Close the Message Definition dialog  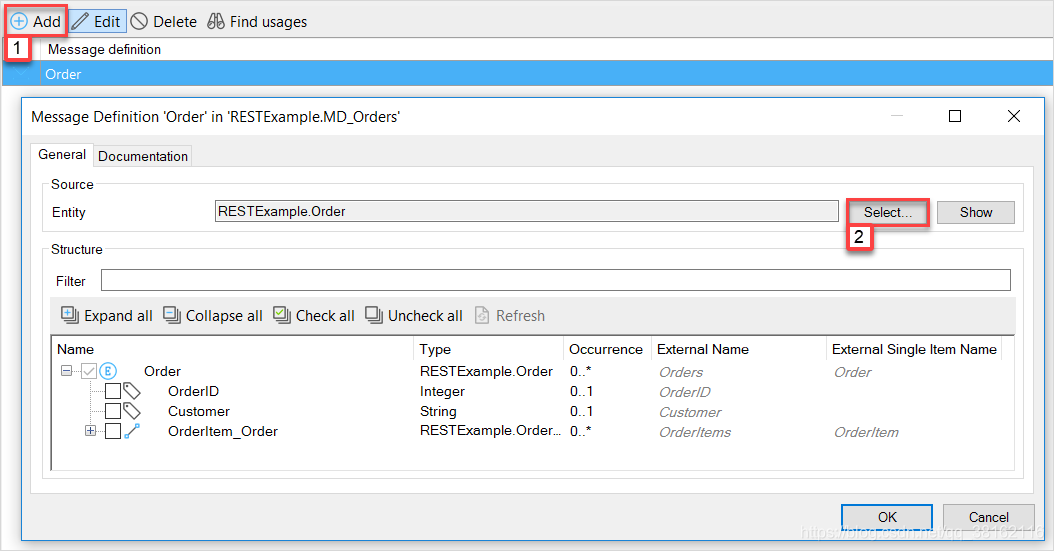pyautogui.click(x=1014, y=116)
